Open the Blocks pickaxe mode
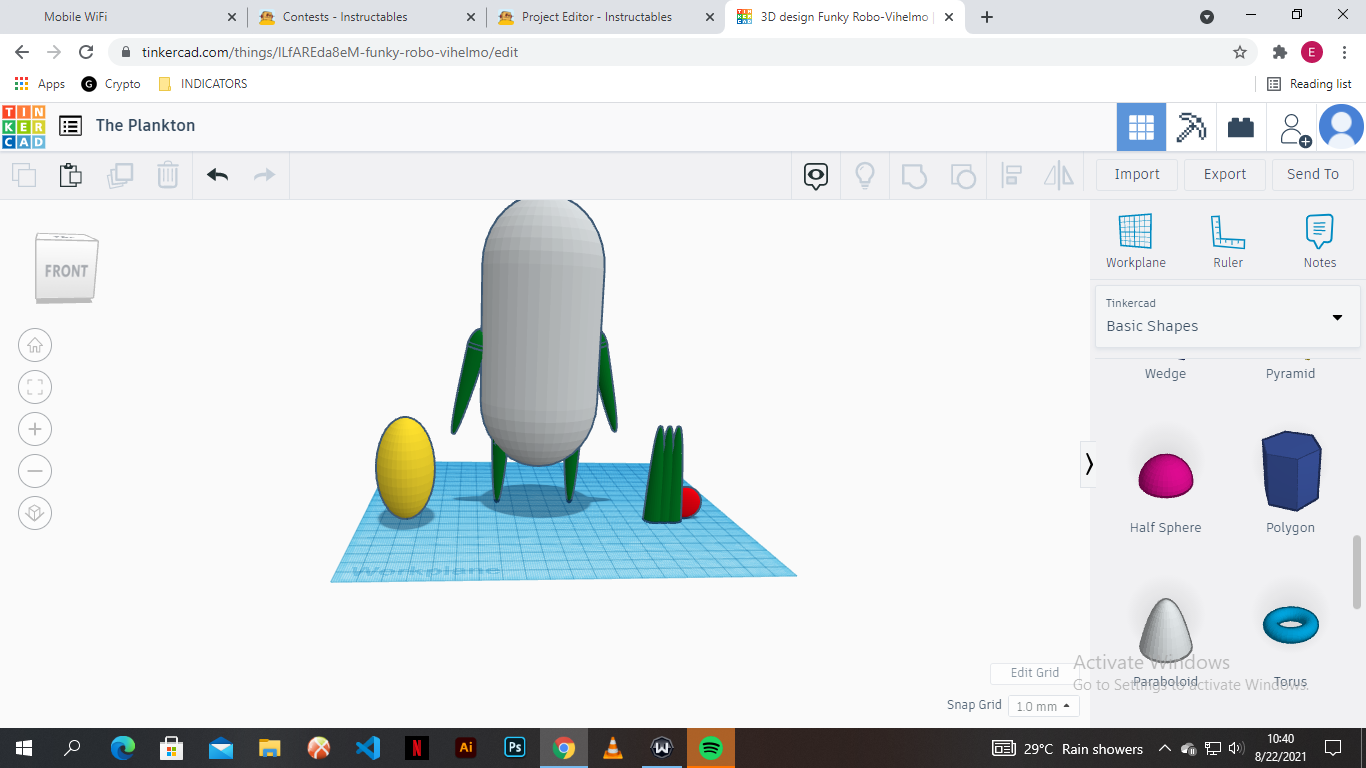 [x=1191, y=127]
